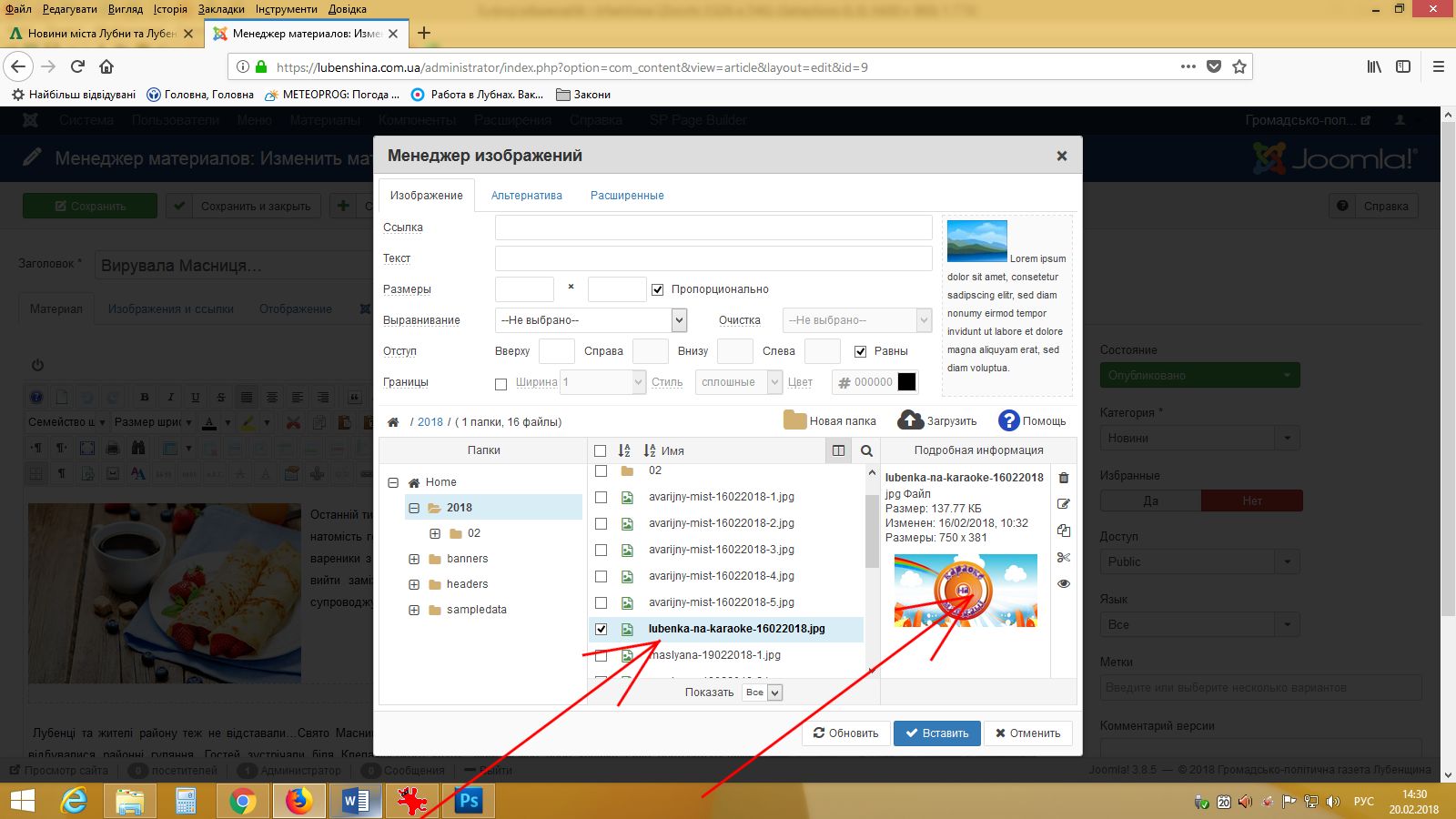
Task: Uncheck lubenka-na-karaoke-16022018.jpg checkbox
Action: click(x=601, y=629)
